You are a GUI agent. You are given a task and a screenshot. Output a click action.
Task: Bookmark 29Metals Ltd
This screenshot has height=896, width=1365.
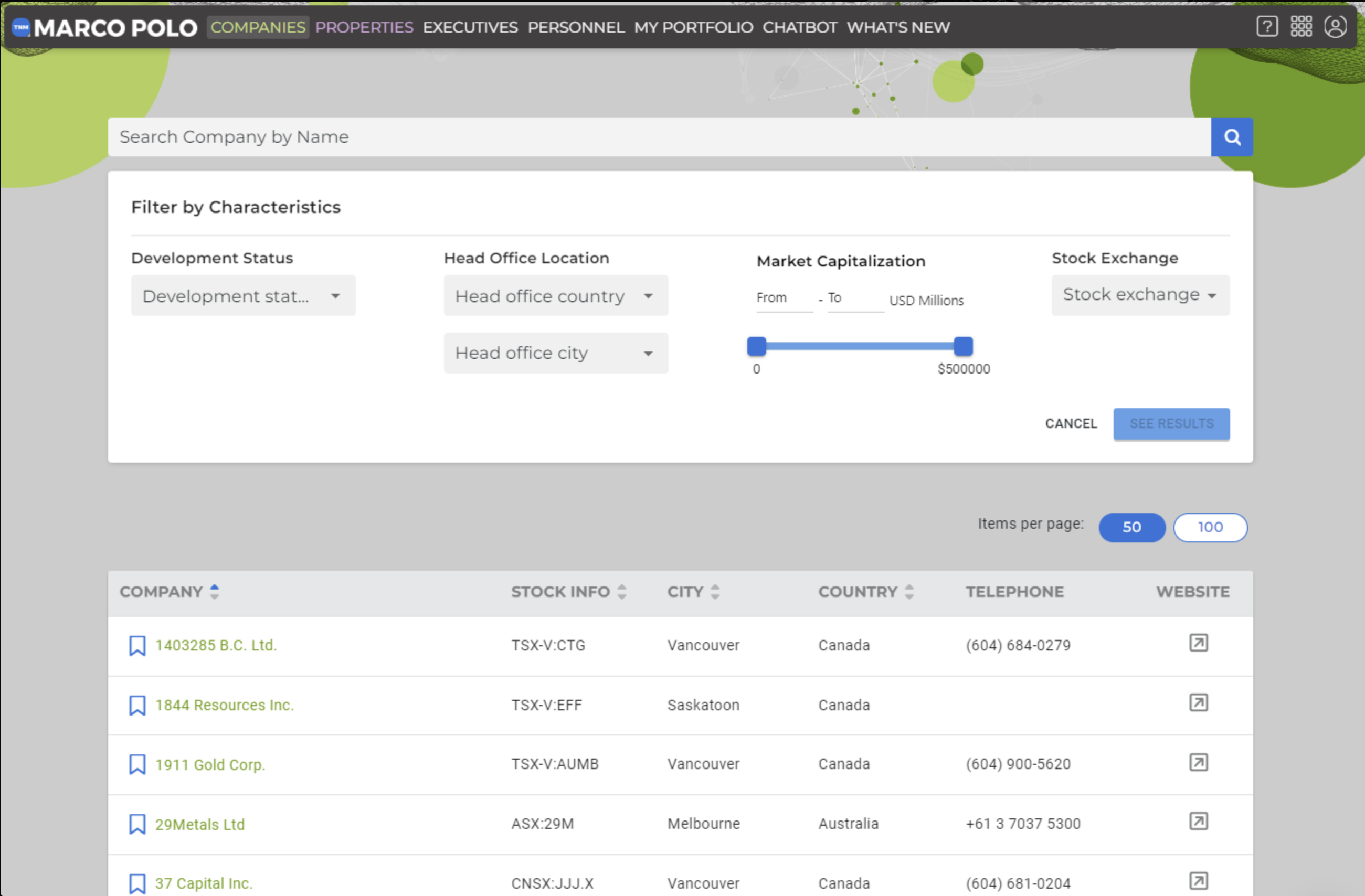coord(137,824)
